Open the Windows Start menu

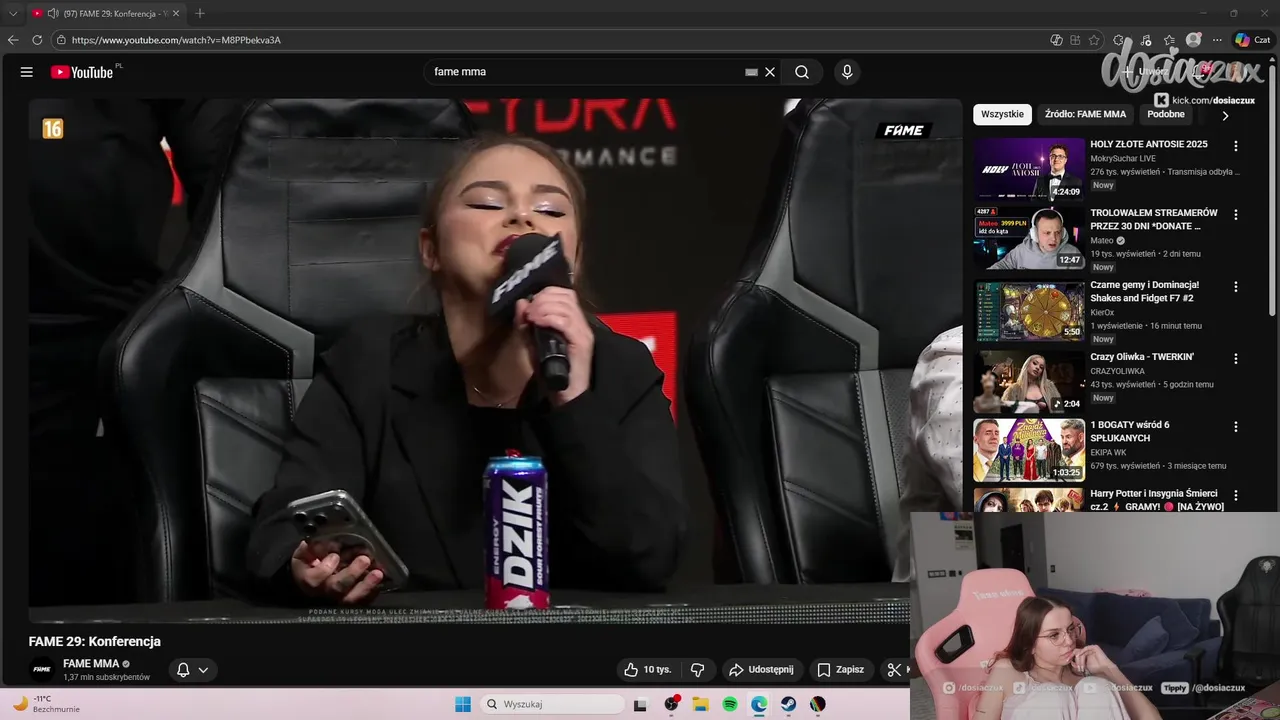pyautogui.click(x=463, y=704)
